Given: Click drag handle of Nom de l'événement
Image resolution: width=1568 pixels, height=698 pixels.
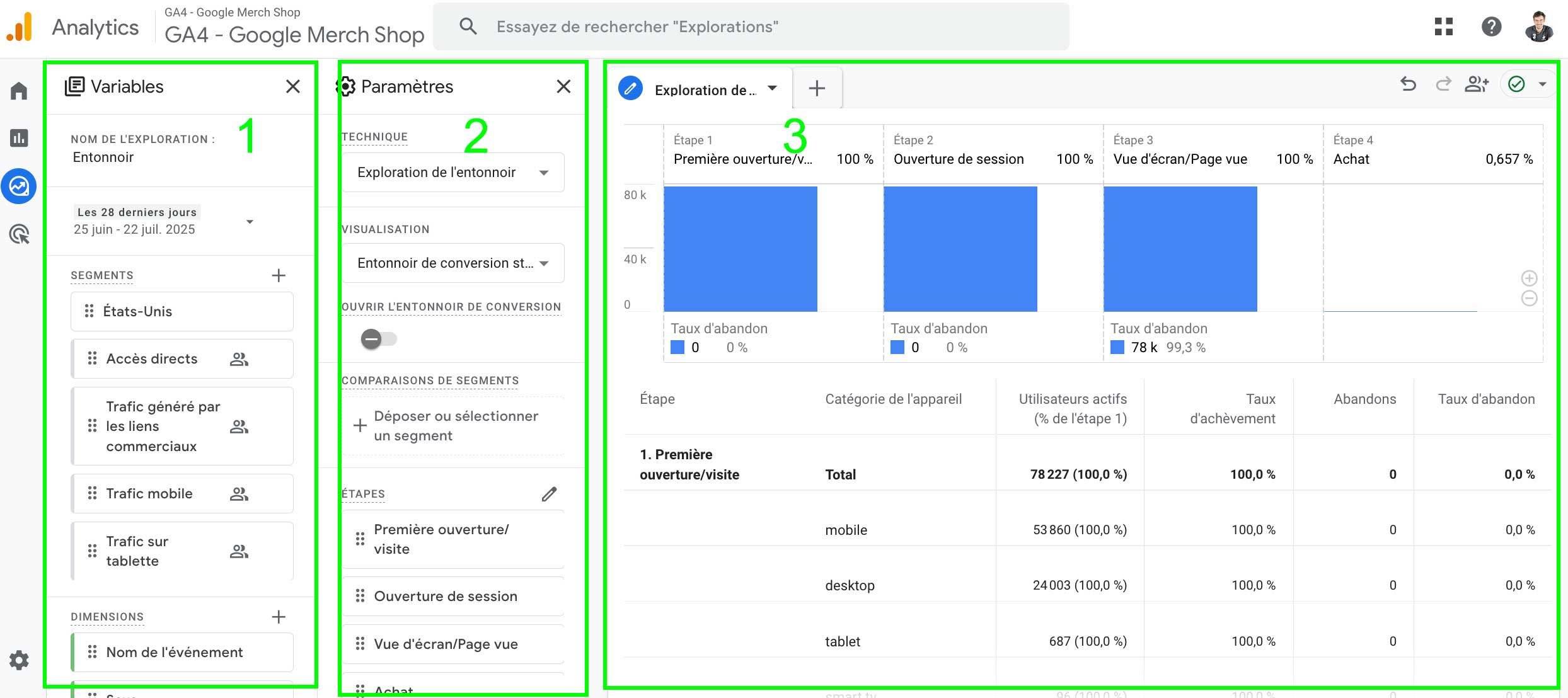Looking at the screenshot, I should pyautogui.click(x=92, y=652).
